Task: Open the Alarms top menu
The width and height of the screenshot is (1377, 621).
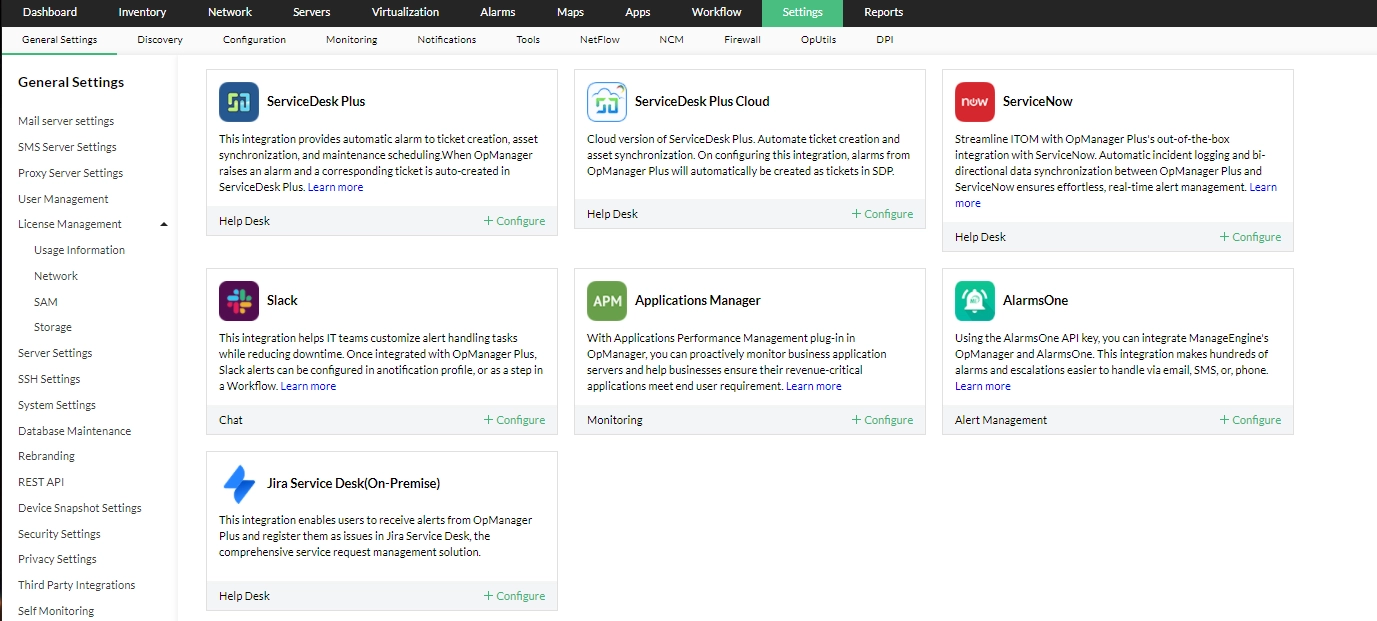Action: [498, 12]
